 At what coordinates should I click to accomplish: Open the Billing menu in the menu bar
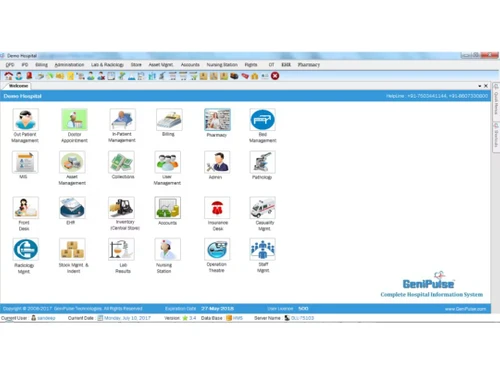click(42, 65)
